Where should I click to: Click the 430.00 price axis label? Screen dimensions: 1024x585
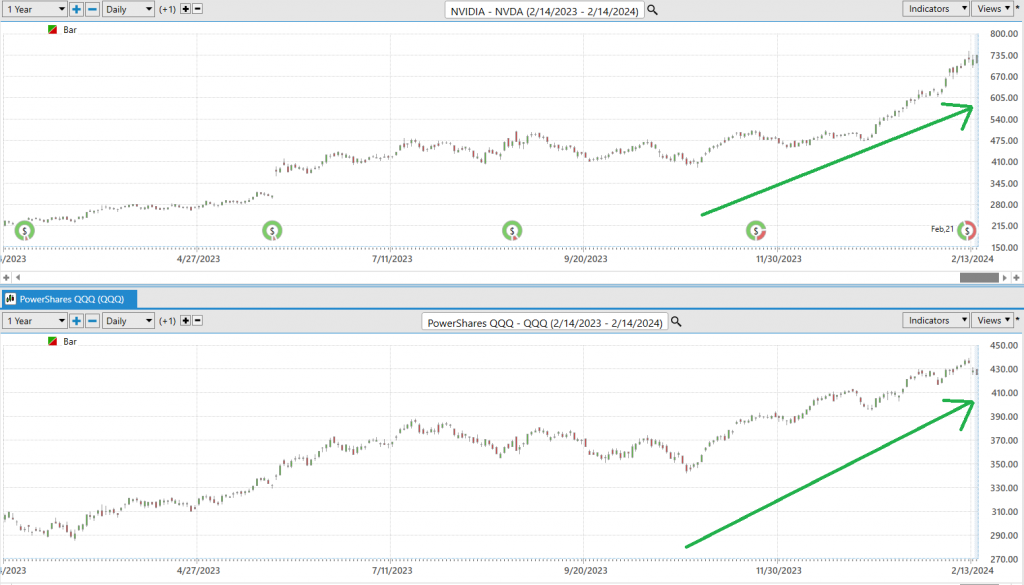point(1004,369)
